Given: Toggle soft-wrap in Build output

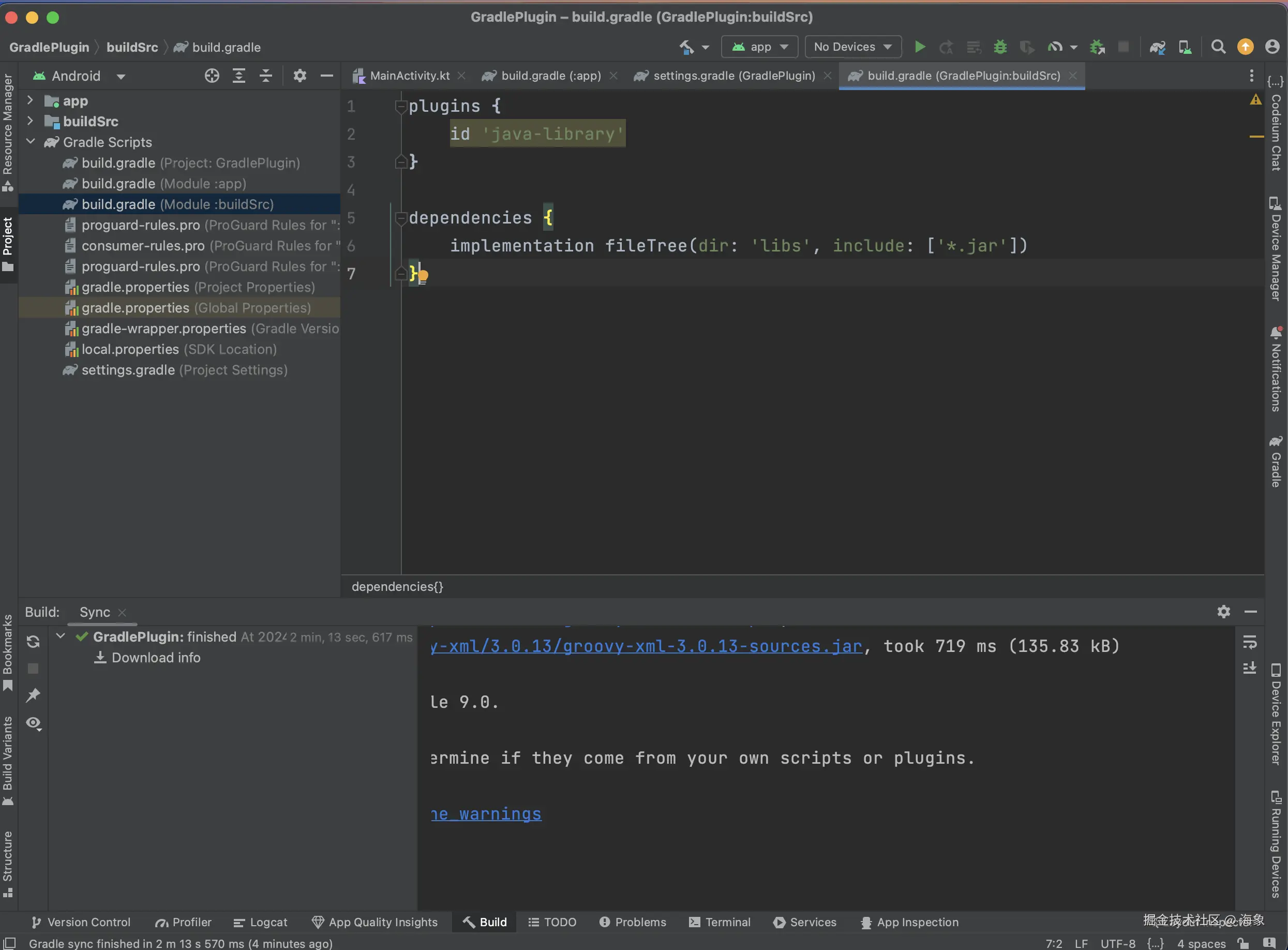Looking at the screenshot, I should [1250, 641].
